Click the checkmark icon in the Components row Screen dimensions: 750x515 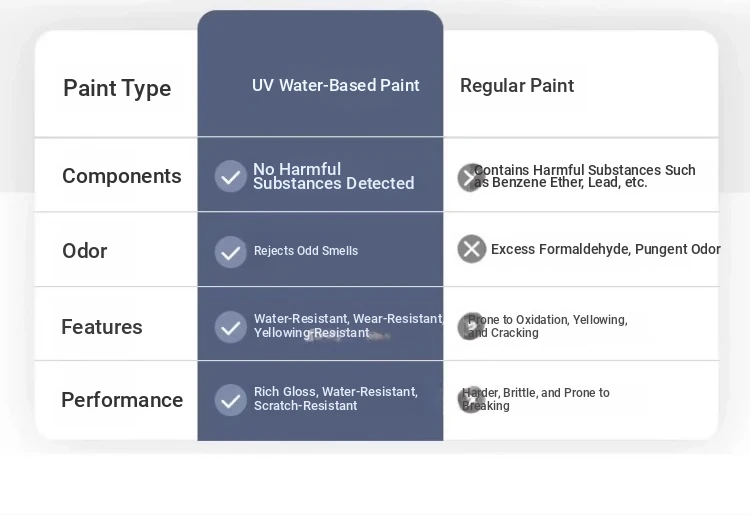[231, 176]
